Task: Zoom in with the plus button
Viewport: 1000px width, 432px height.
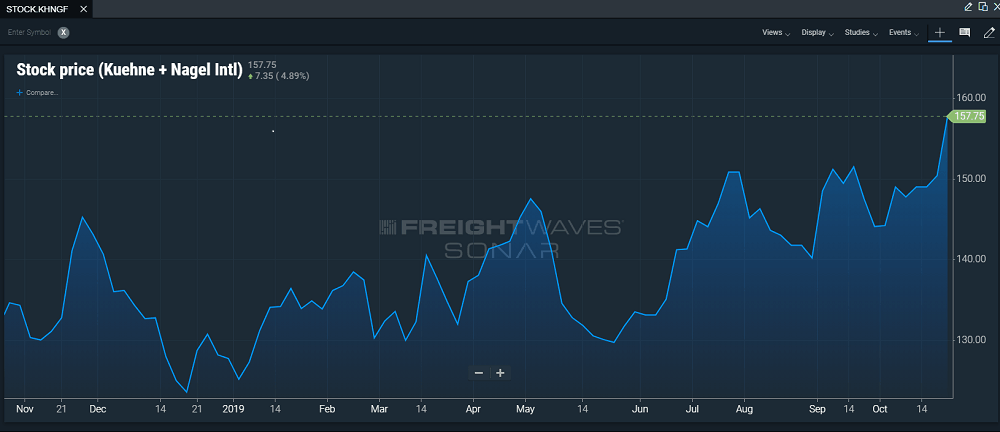Action: tap(500, 373)
